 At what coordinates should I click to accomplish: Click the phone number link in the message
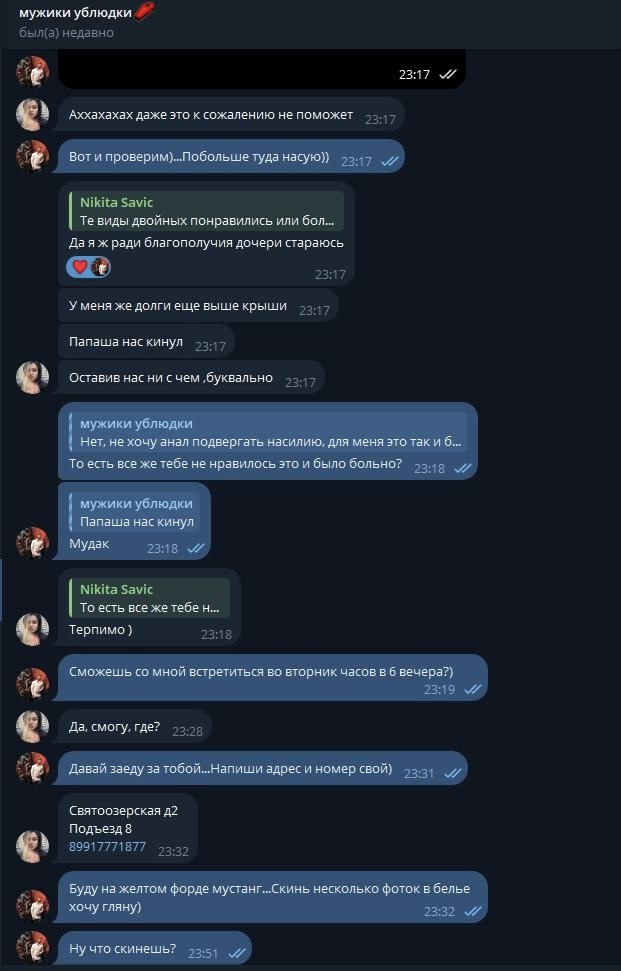107,847
